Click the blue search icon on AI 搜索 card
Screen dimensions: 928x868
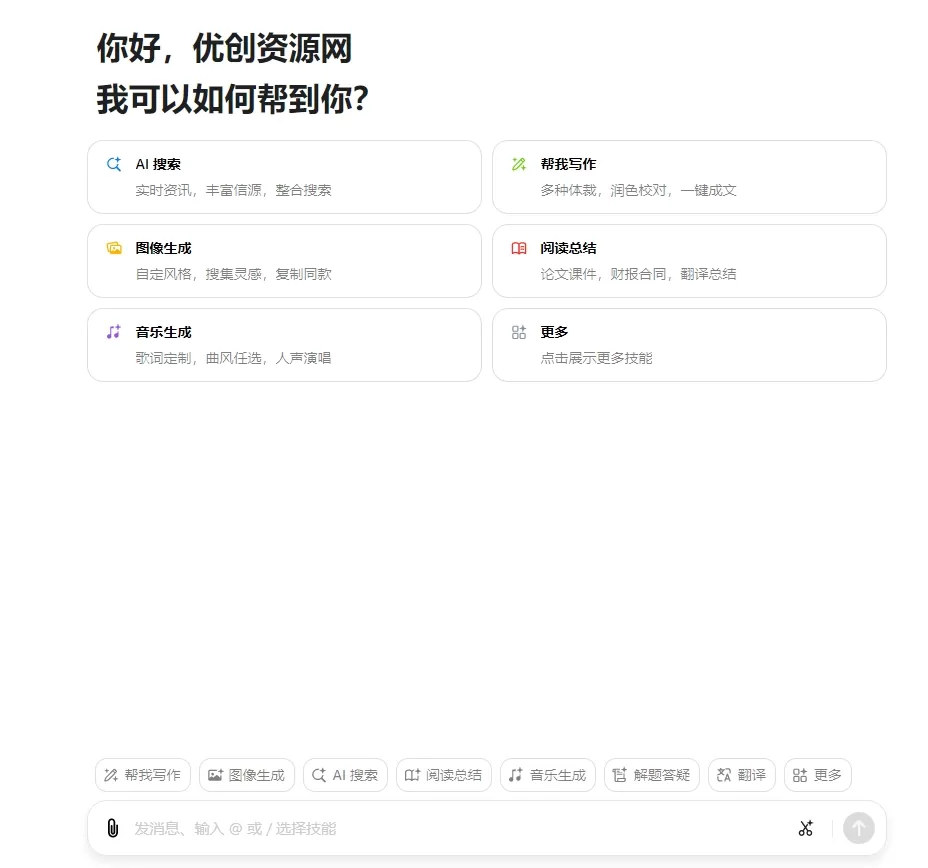[114, 164]
